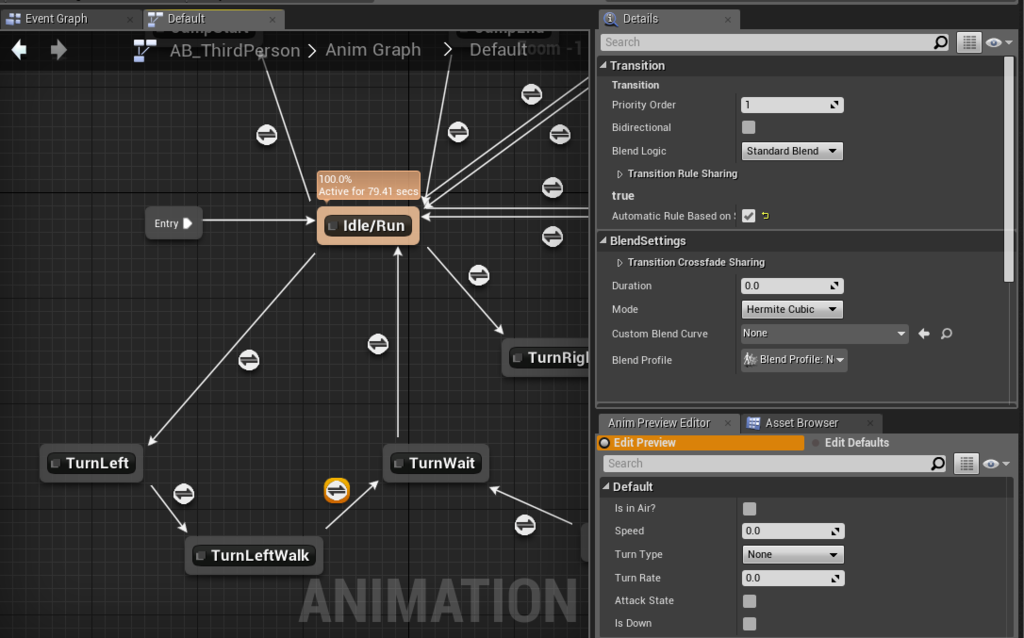
Task: Open grid view button in Anim Preview Editor
Action: 967,464
